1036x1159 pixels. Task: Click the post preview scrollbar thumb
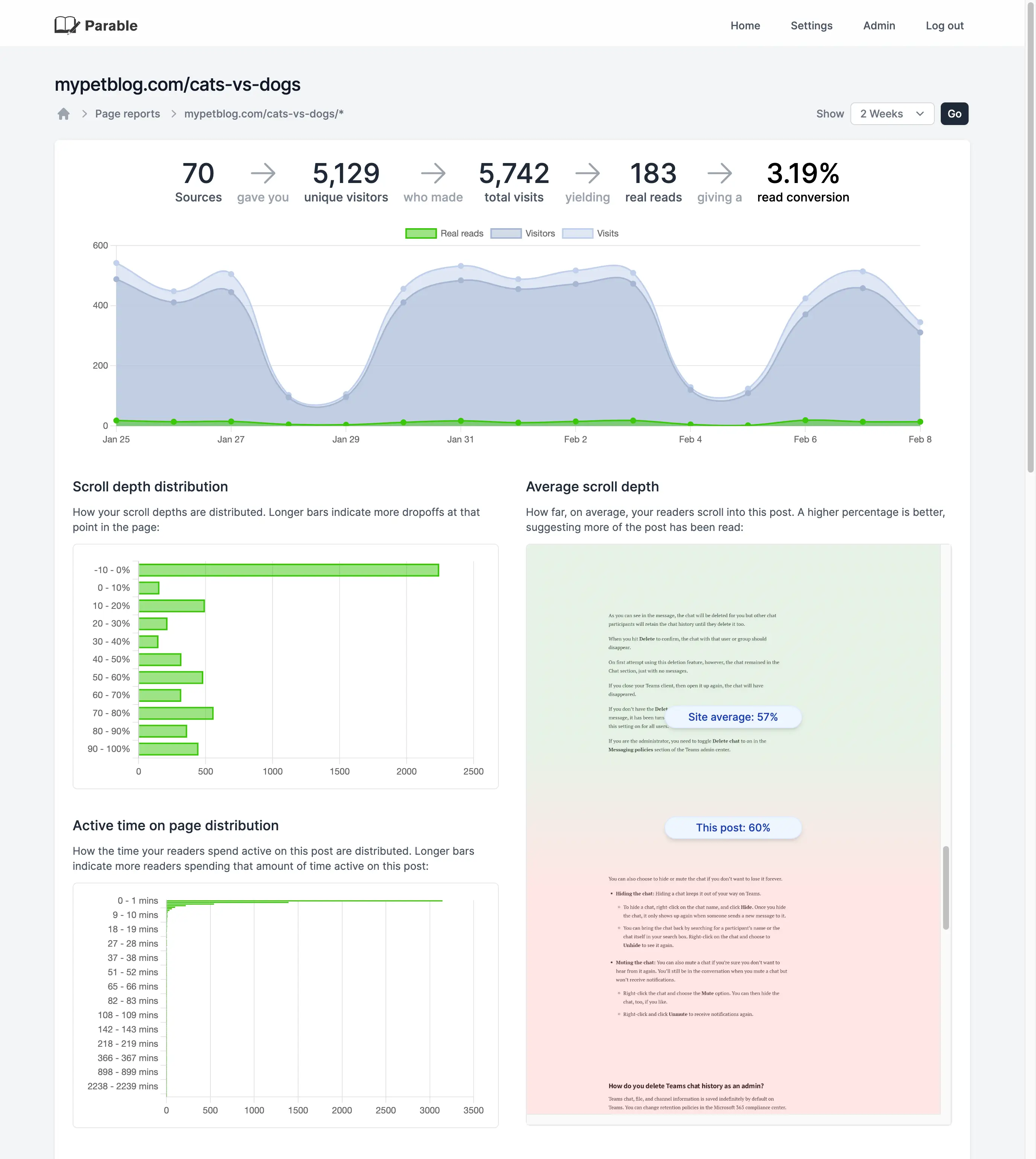coord(946,888)
